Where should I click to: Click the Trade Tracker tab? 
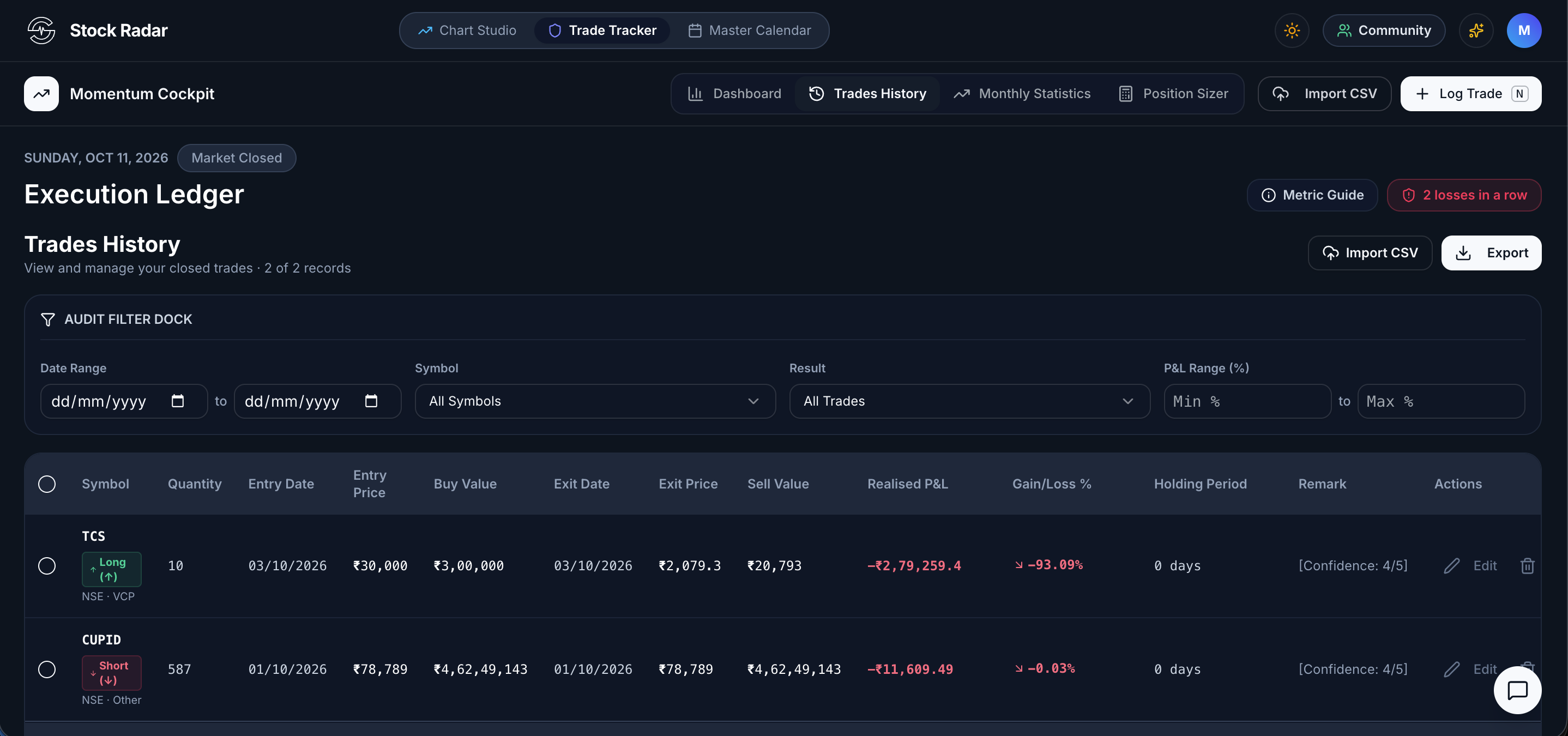pos(602,31)
